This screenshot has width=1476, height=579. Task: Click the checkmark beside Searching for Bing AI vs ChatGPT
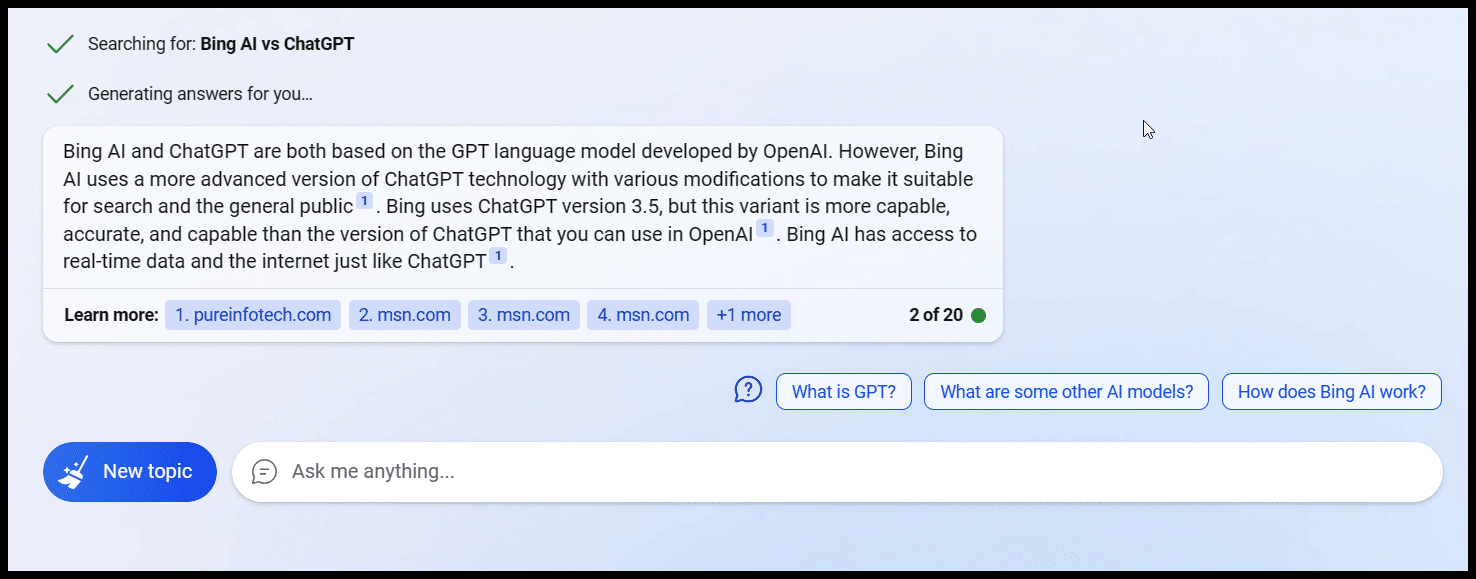point(59,44)
